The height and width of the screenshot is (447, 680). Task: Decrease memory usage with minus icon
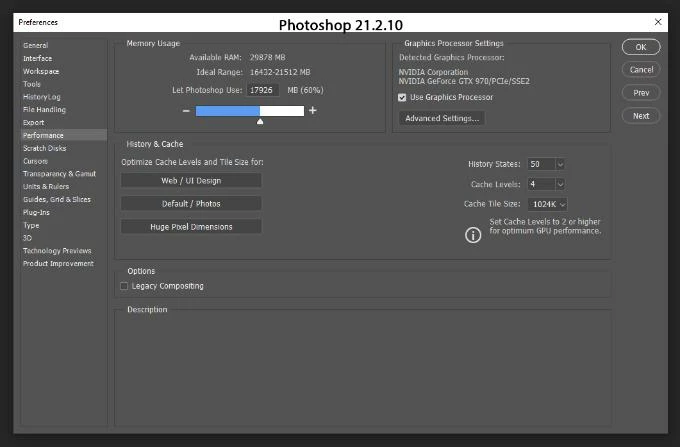click(x=186, y=111)
